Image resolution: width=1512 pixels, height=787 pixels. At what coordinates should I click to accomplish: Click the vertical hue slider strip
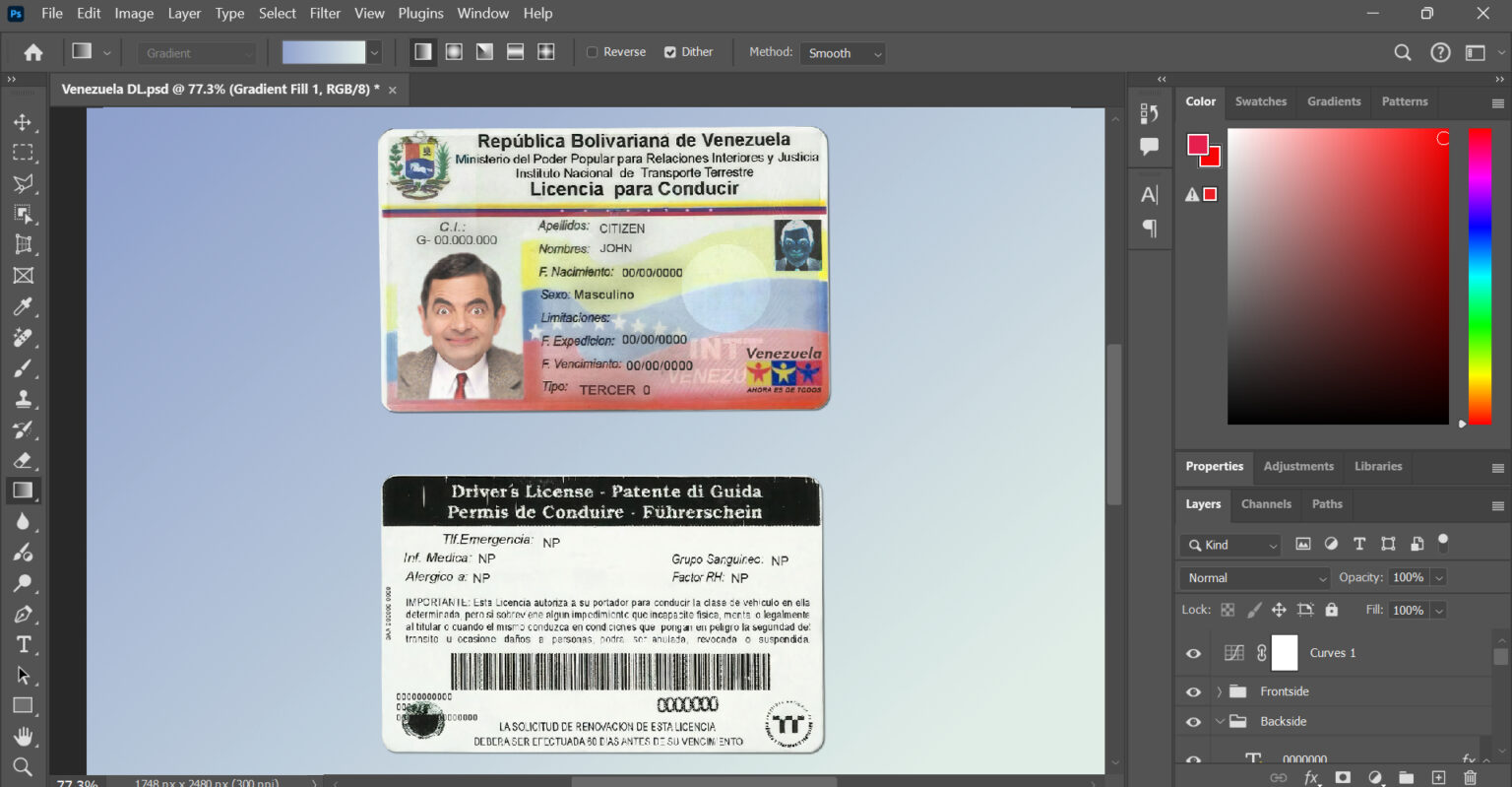click(x=1480, y=277)
